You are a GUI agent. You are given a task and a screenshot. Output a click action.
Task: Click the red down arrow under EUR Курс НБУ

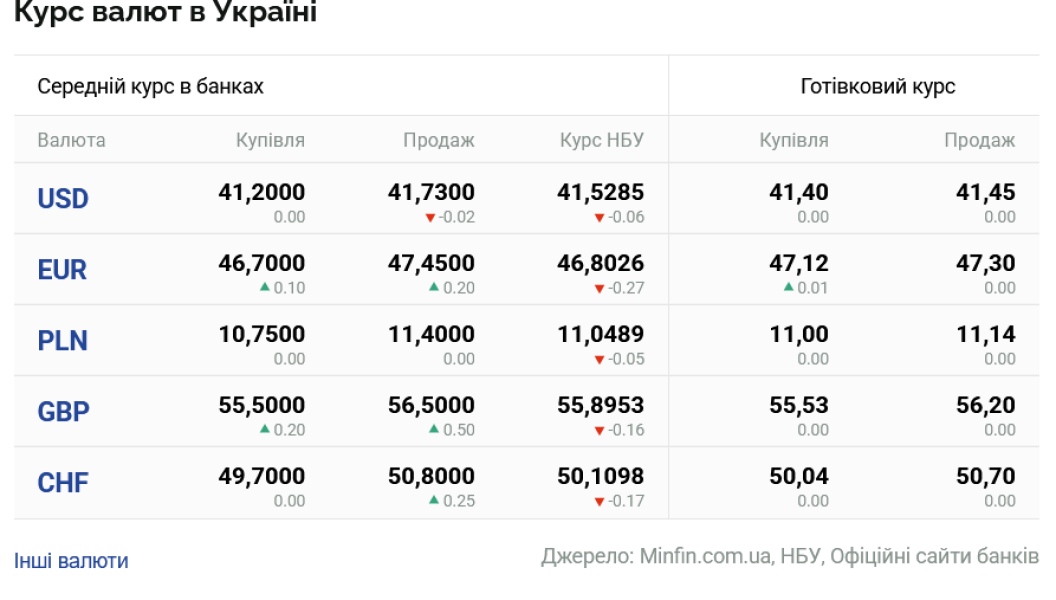[x=600, y=289]
